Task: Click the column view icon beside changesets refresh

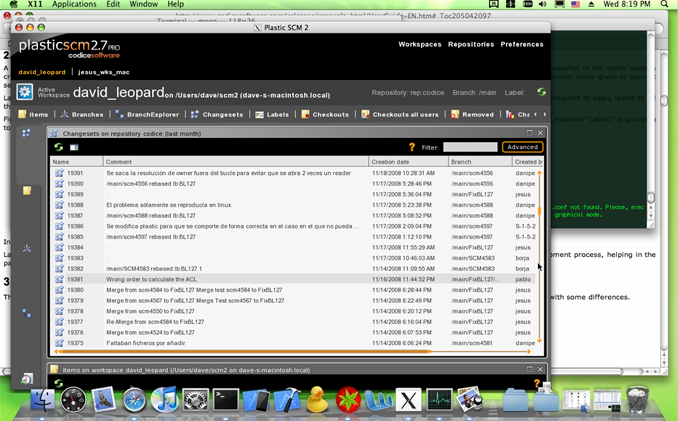Action: click(x=74, y=147)
